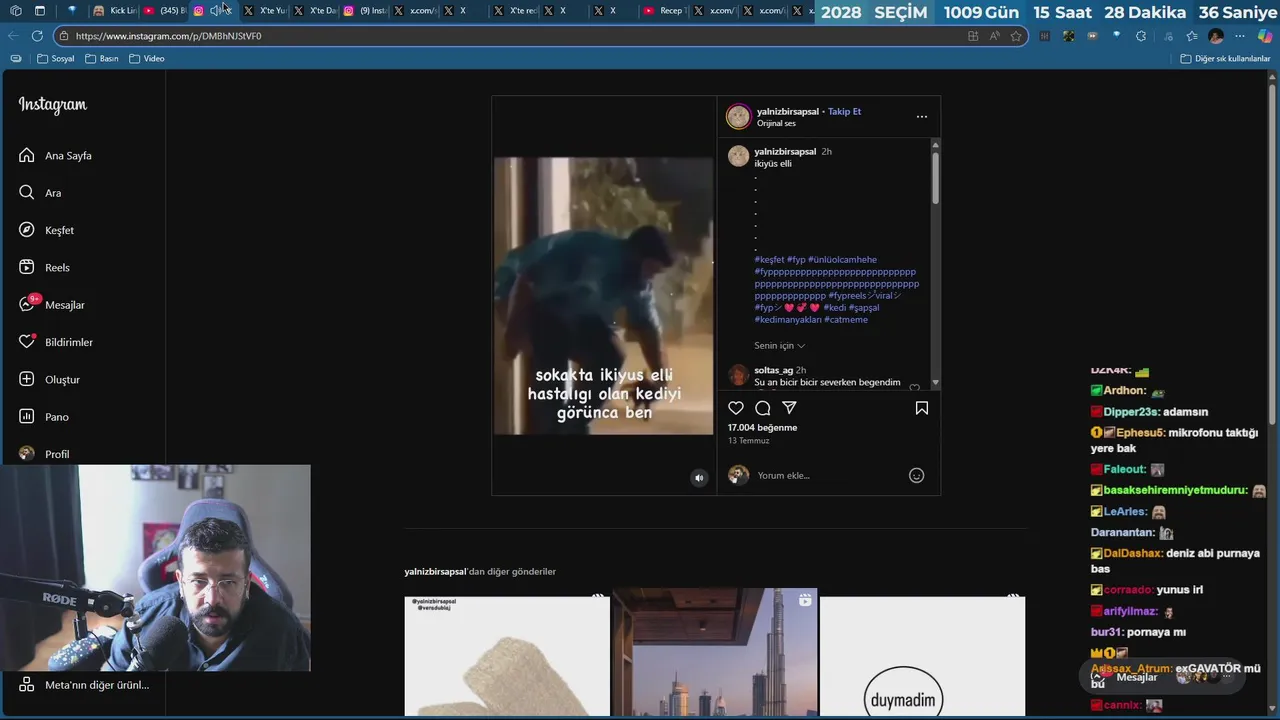Viewport: 1280px width, 720px height.
Task: Open Meta'nın diğer ürünleri menu
Action: click(84, 685)
